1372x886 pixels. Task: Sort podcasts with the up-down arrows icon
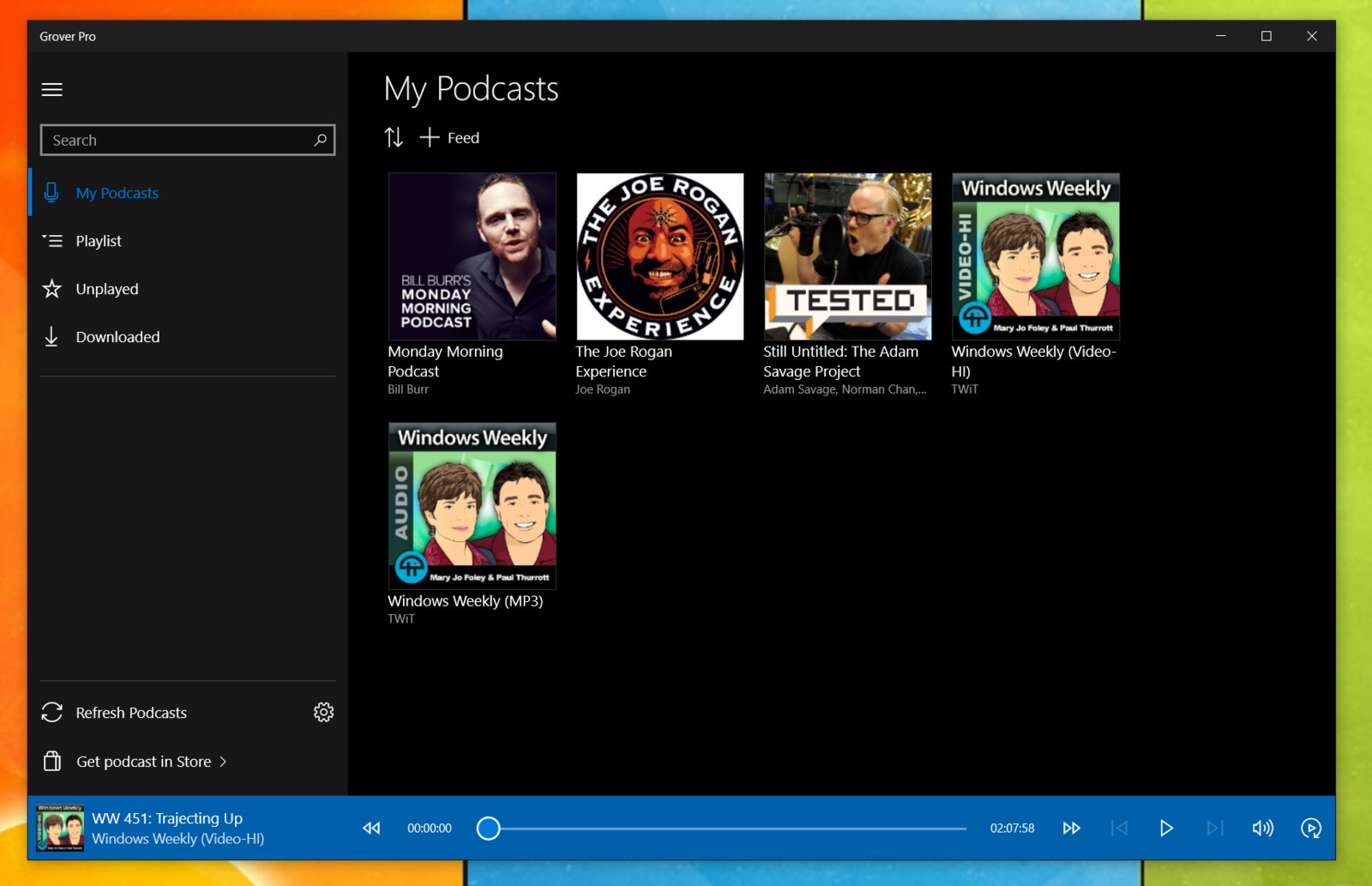(394, 137)
